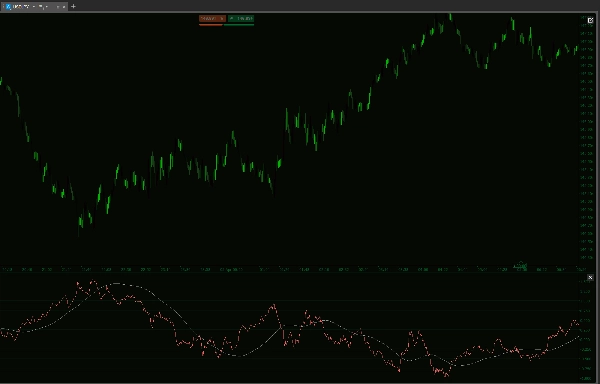Screen dimensions: 600x384
Task: Open the chart edit icon at upper right
Action: 590,20
